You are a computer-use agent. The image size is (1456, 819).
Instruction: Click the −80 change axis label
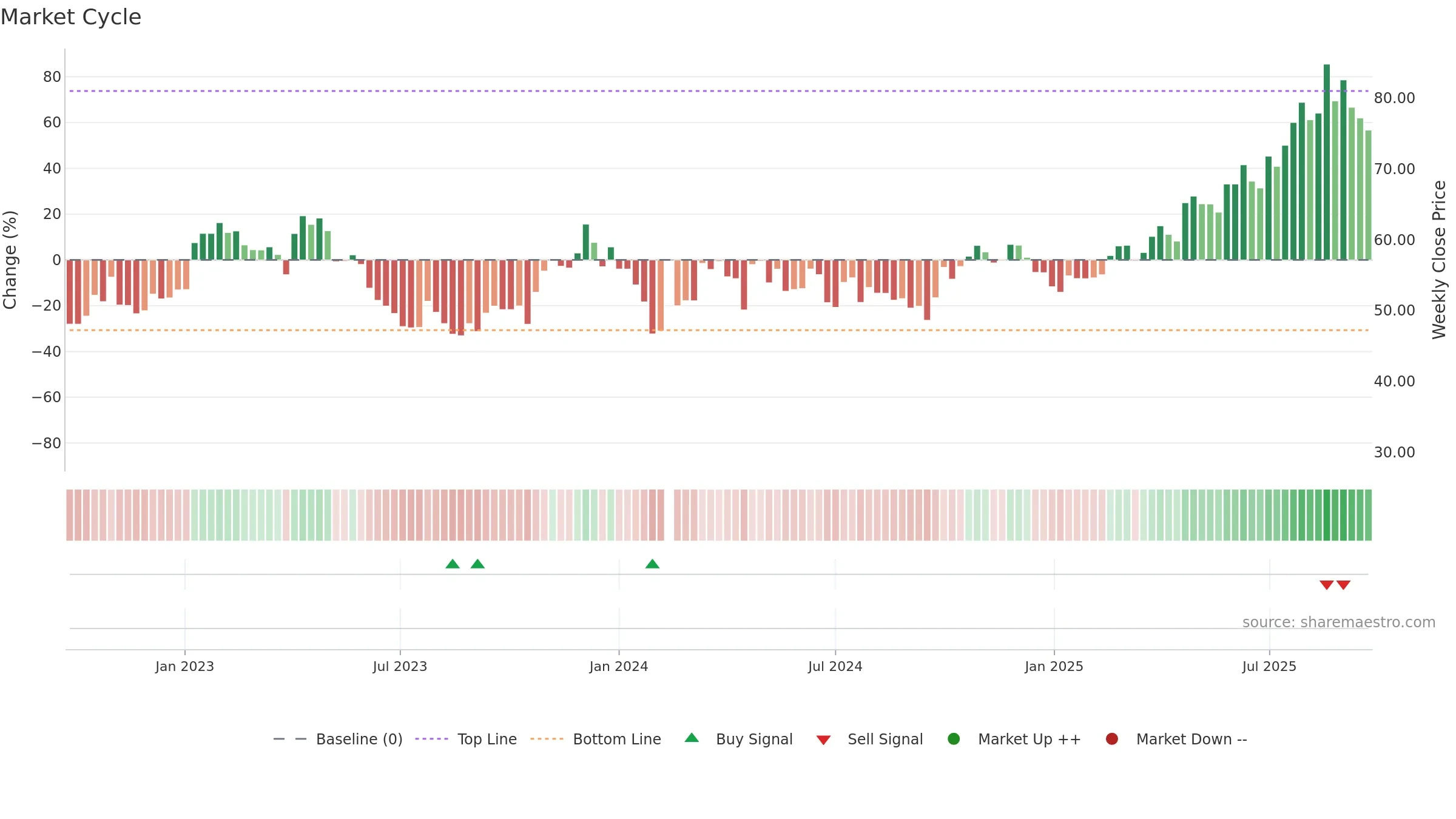[x=47, y=443]
